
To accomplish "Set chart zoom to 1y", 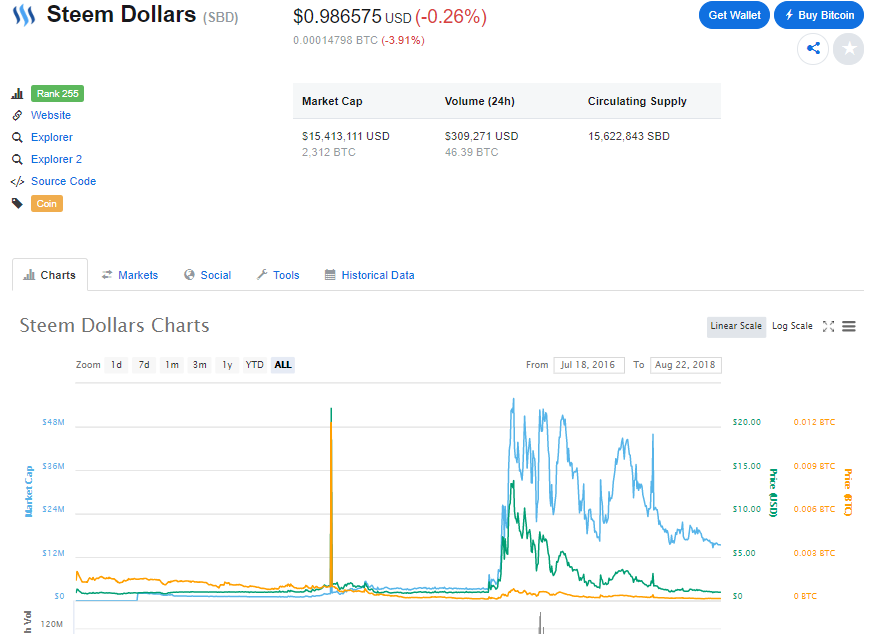I will coord(227,365).
